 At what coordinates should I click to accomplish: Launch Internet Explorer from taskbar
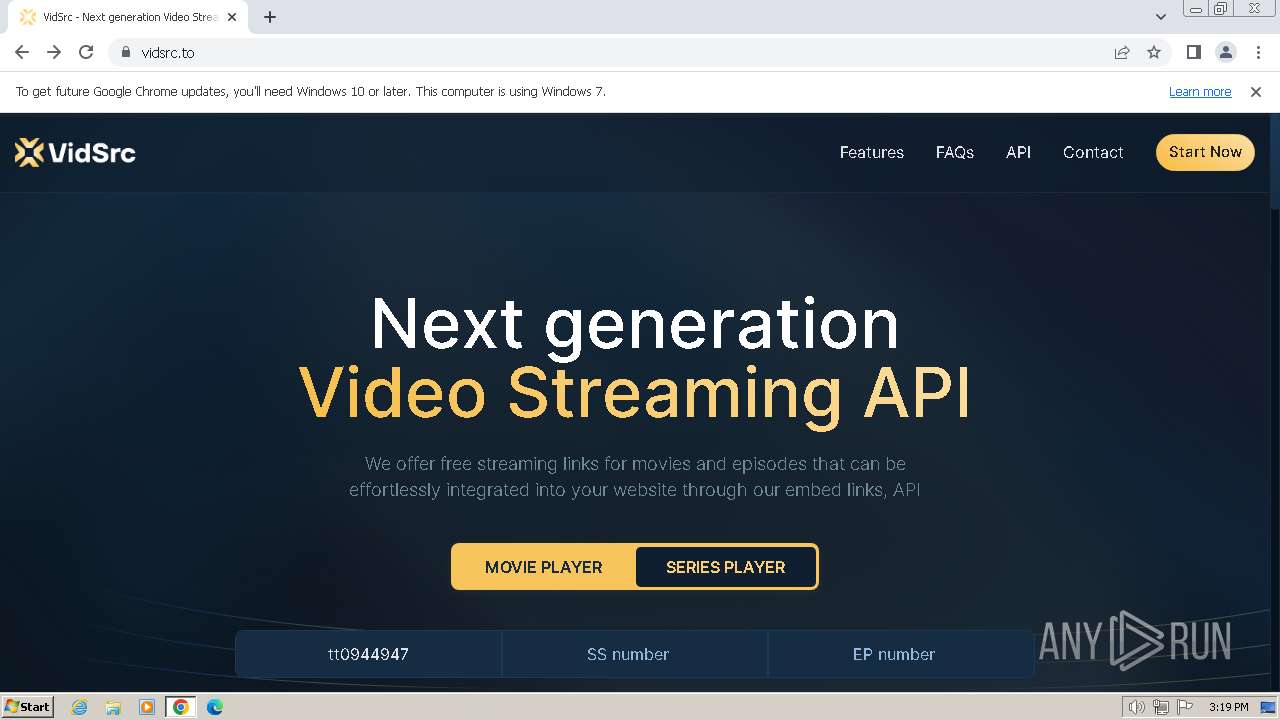[80, 707]
